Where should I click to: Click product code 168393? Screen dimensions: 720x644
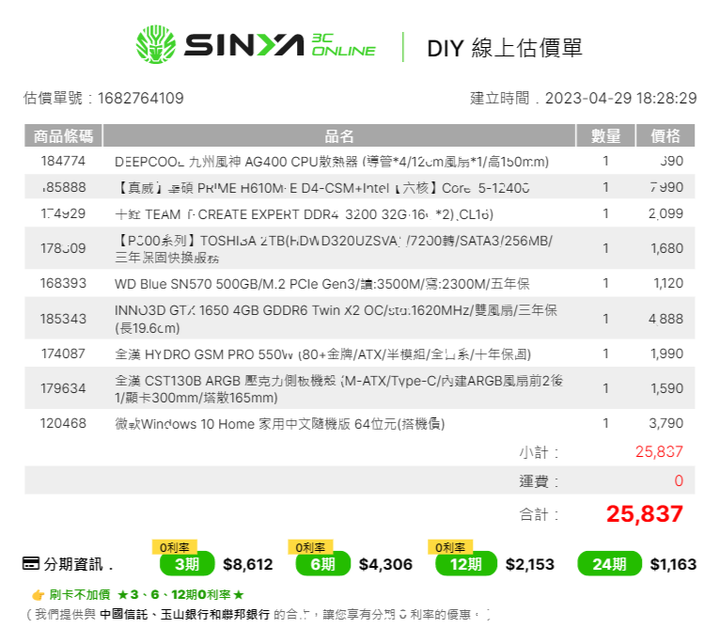[63, 283]
